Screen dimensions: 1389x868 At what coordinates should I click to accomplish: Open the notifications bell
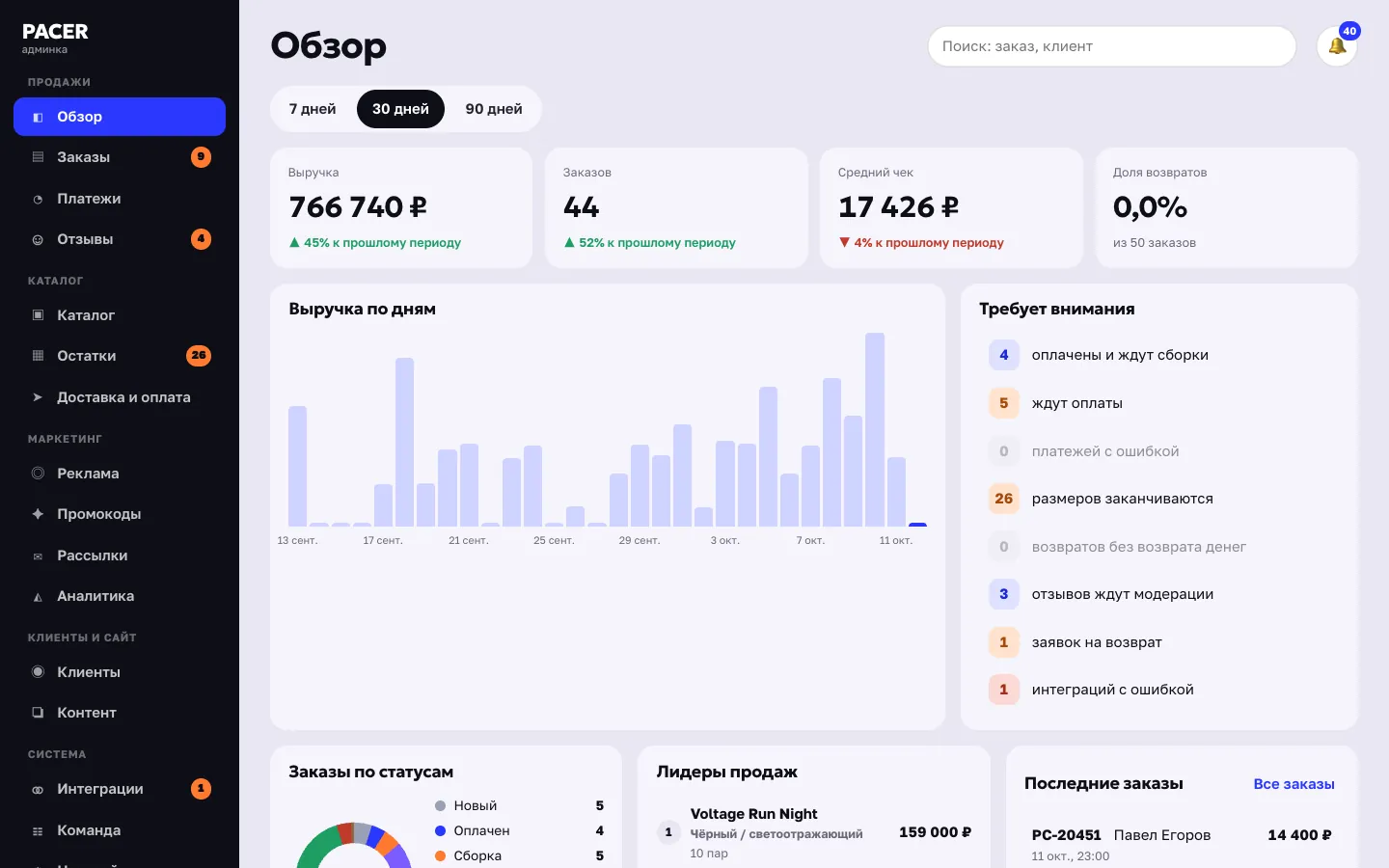[x=1337, y=46]
